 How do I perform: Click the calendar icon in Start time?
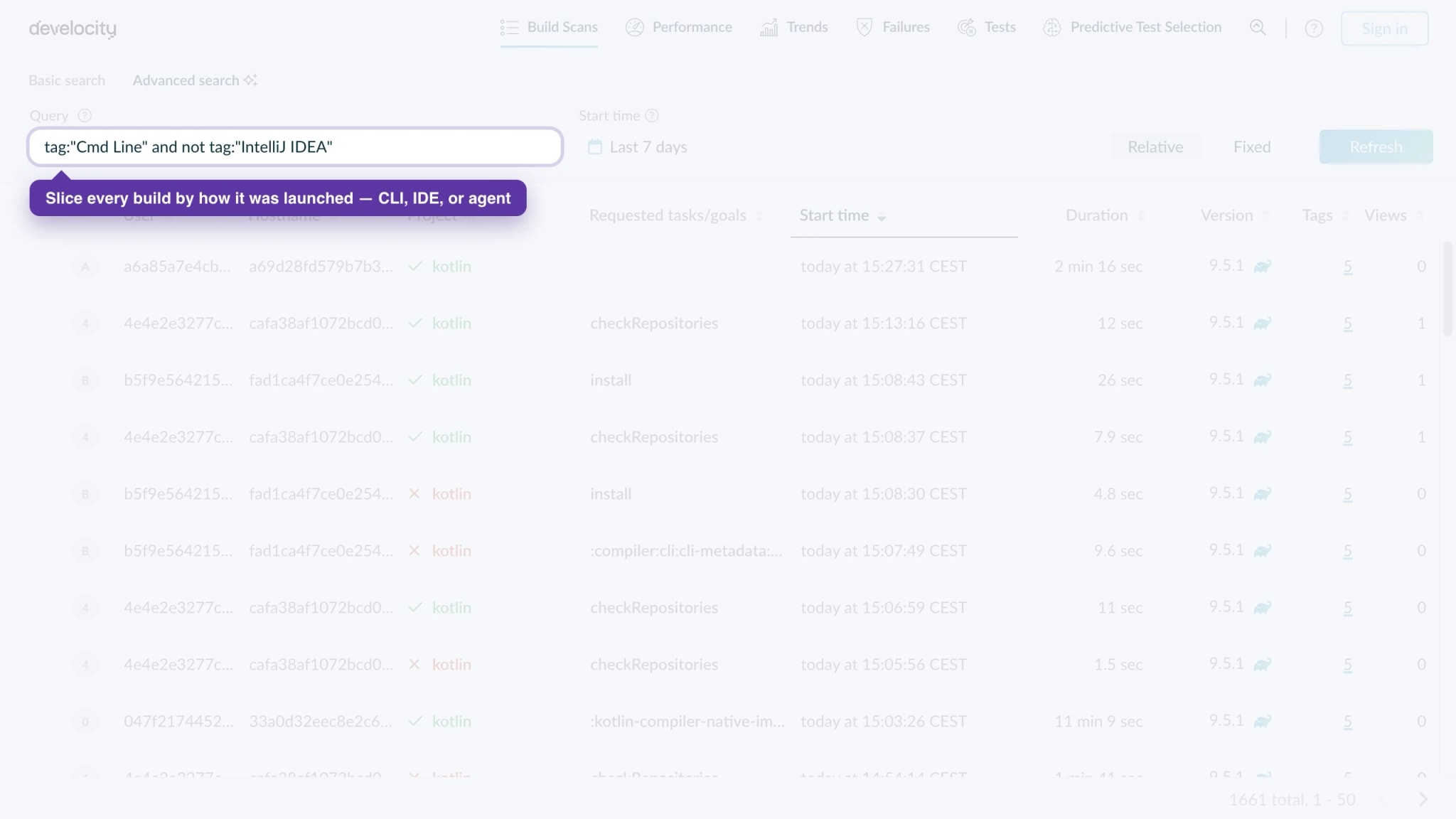pos(595,147)
